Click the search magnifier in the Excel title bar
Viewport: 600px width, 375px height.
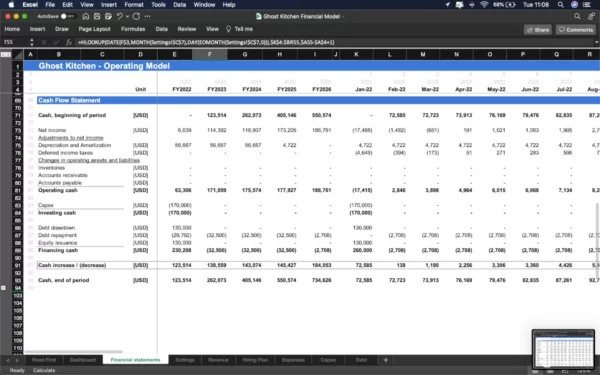[577, 16]
